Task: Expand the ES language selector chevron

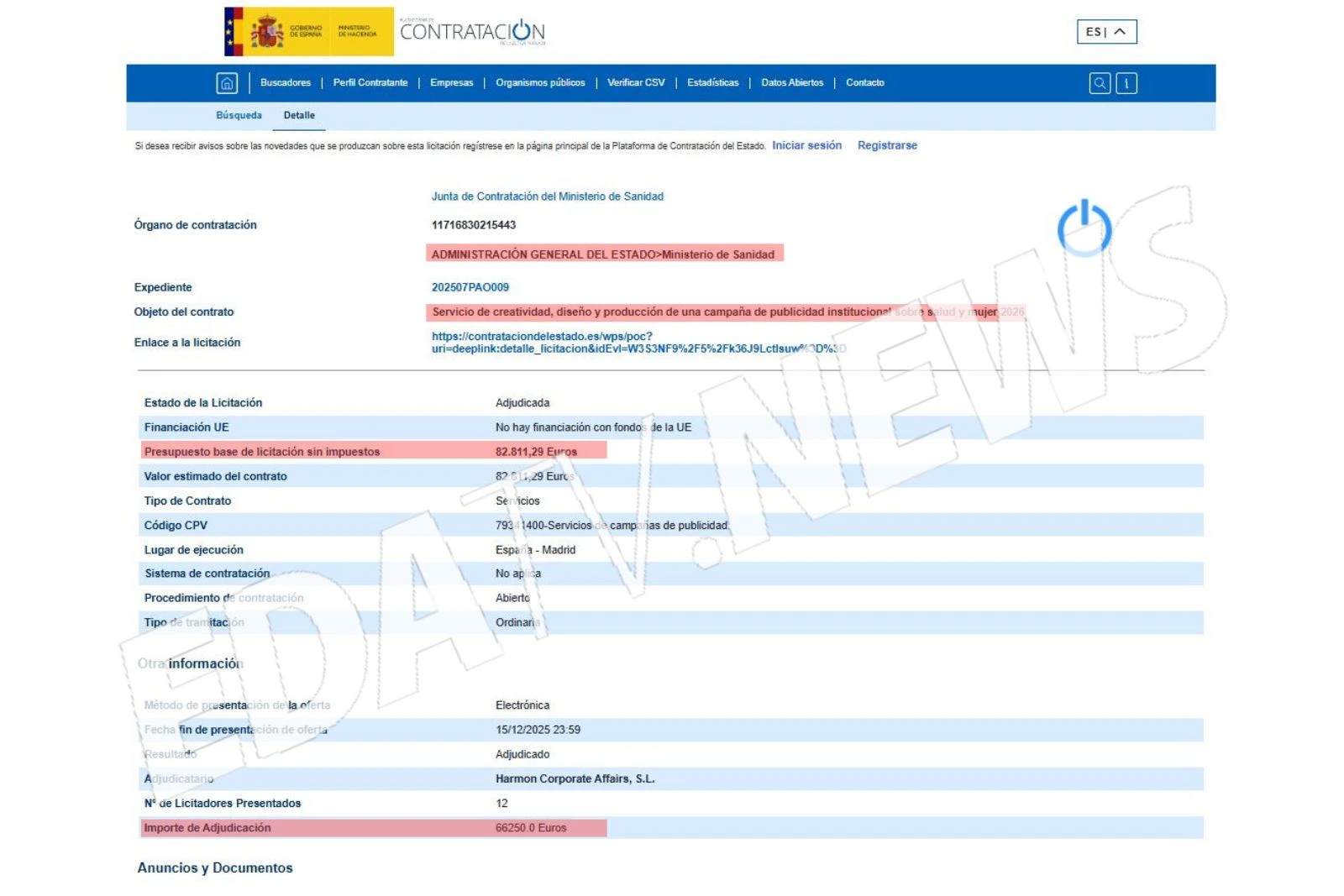Action: point(1118,32)
